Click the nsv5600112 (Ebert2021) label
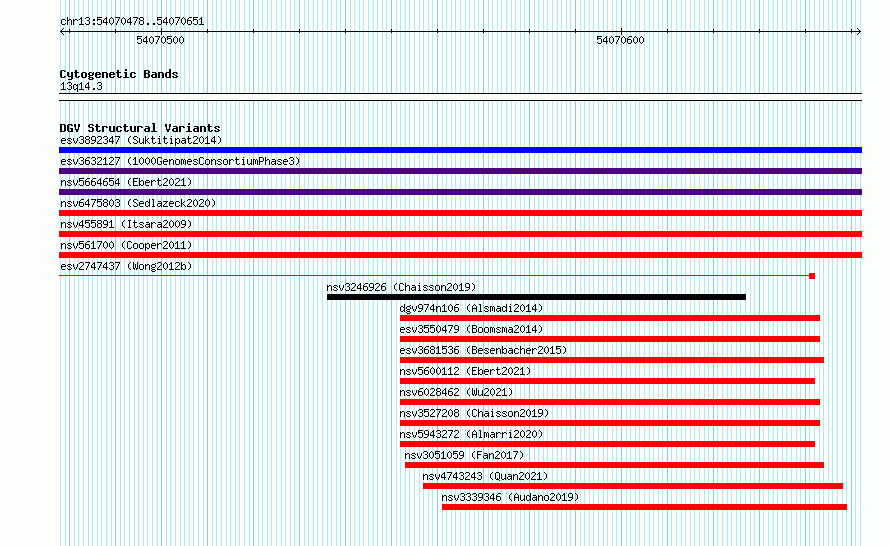 (x=465, y=371)
